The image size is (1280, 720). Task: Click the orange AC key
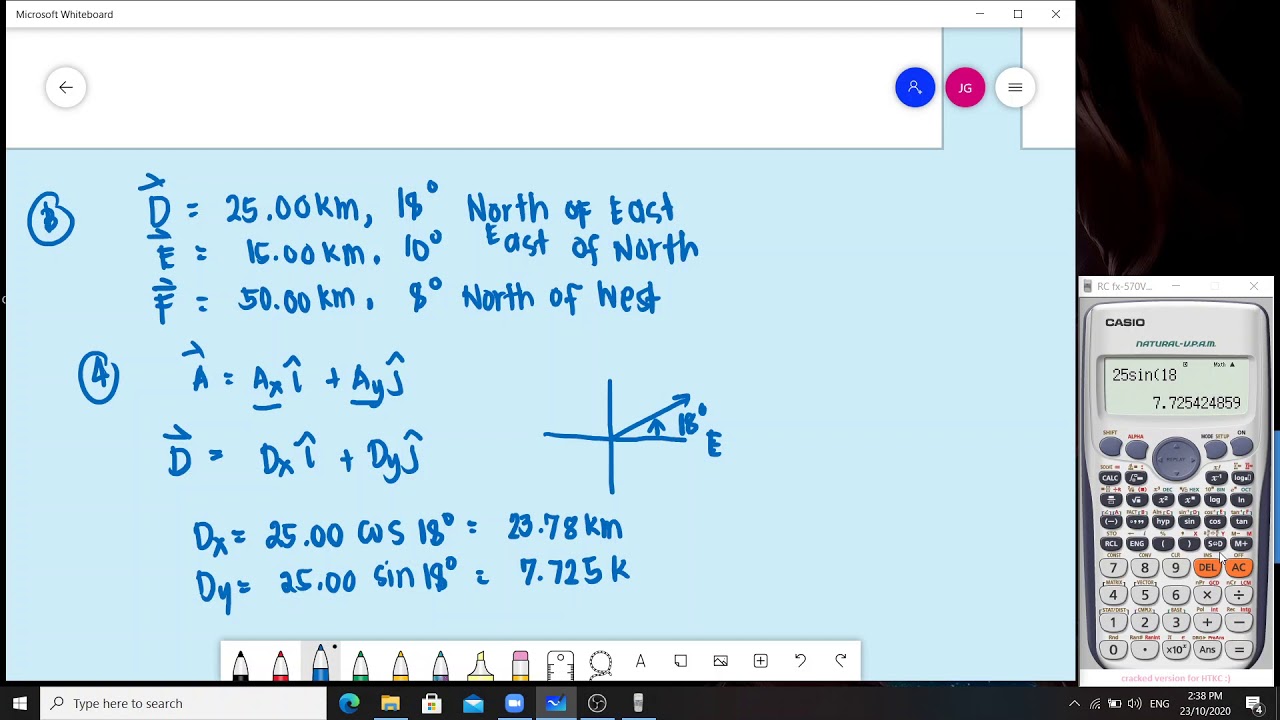tap(1238, 567)
